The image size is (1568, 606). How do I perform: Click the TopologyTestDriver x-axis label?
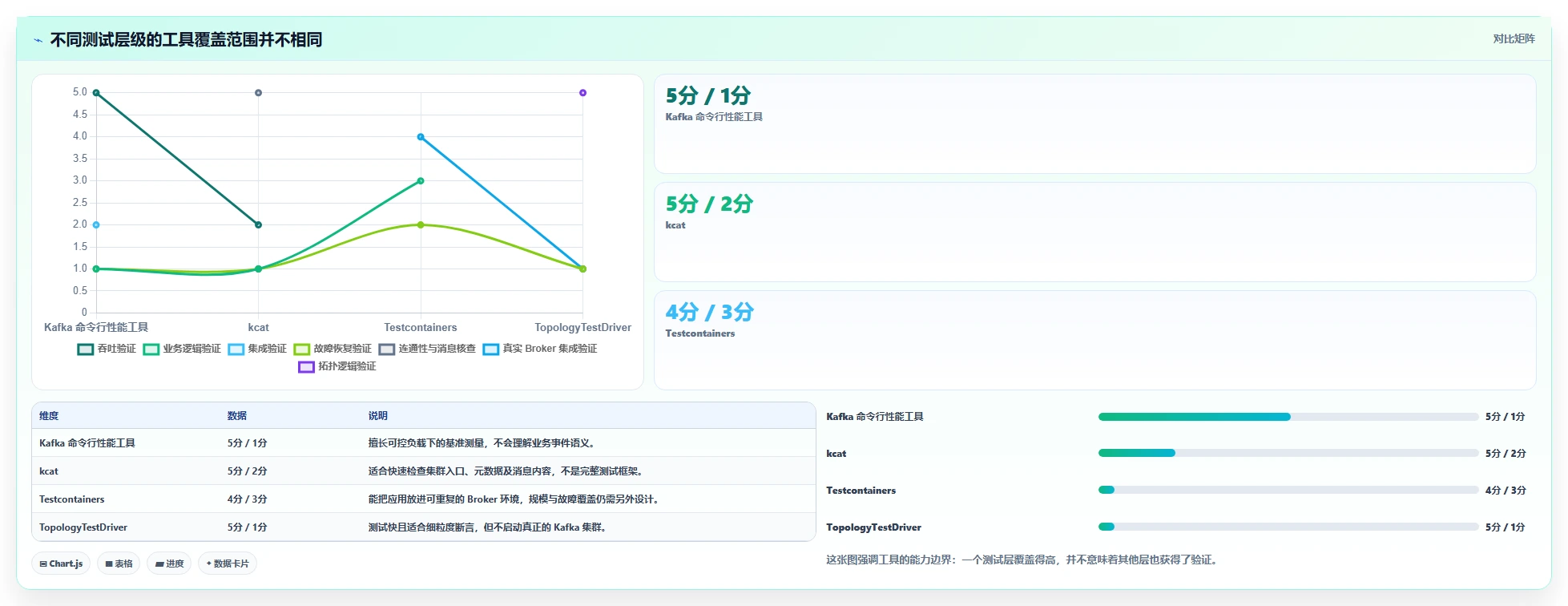(582, 327)
